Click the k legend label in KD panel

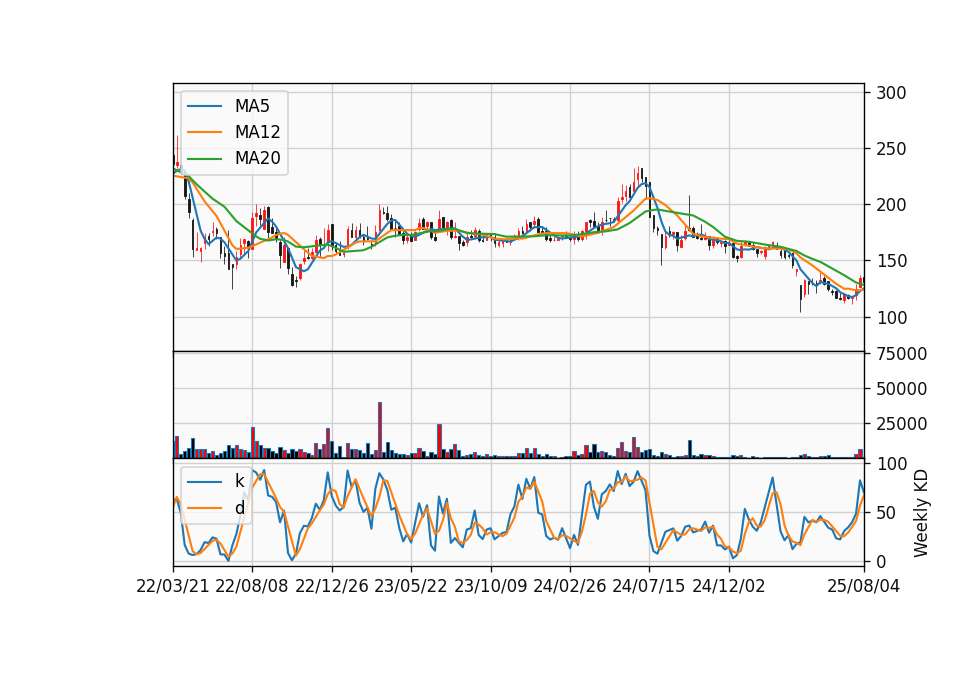pos(239,481)
